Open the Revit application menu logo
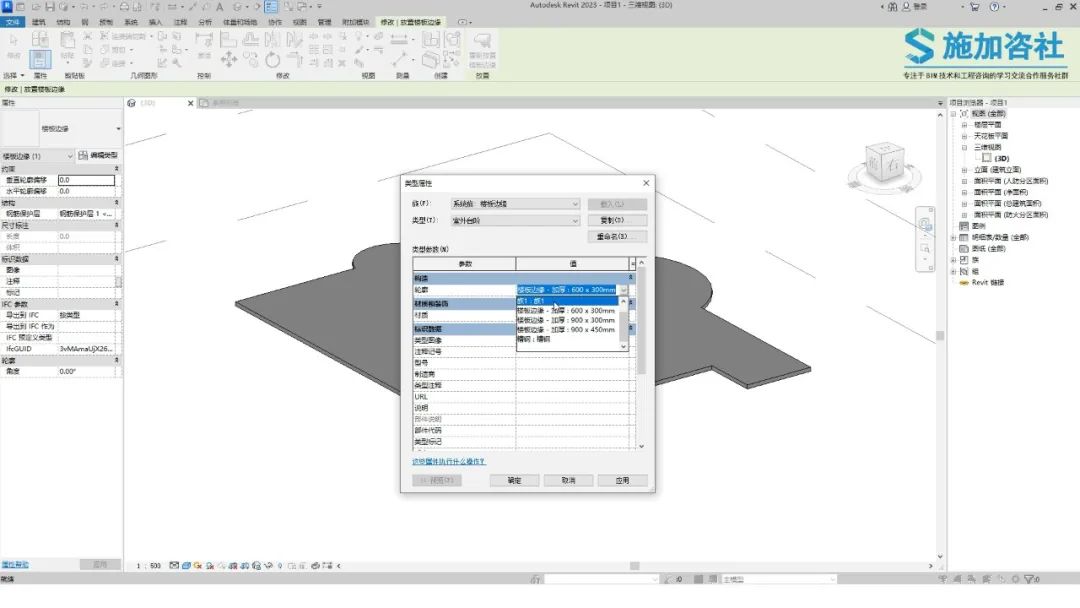The height and width of the screenshot is (608, 1080). click(7, 7)
